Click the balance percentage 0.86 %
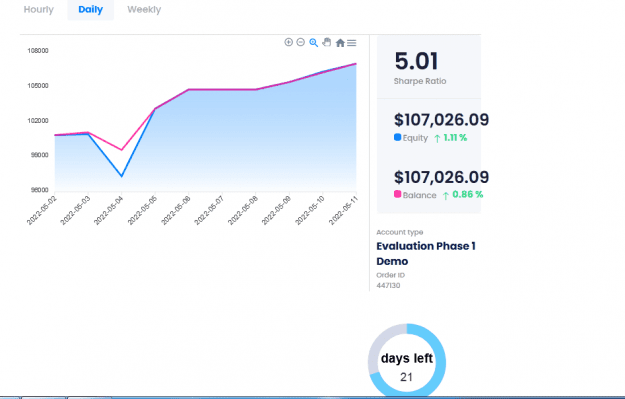 468,195
